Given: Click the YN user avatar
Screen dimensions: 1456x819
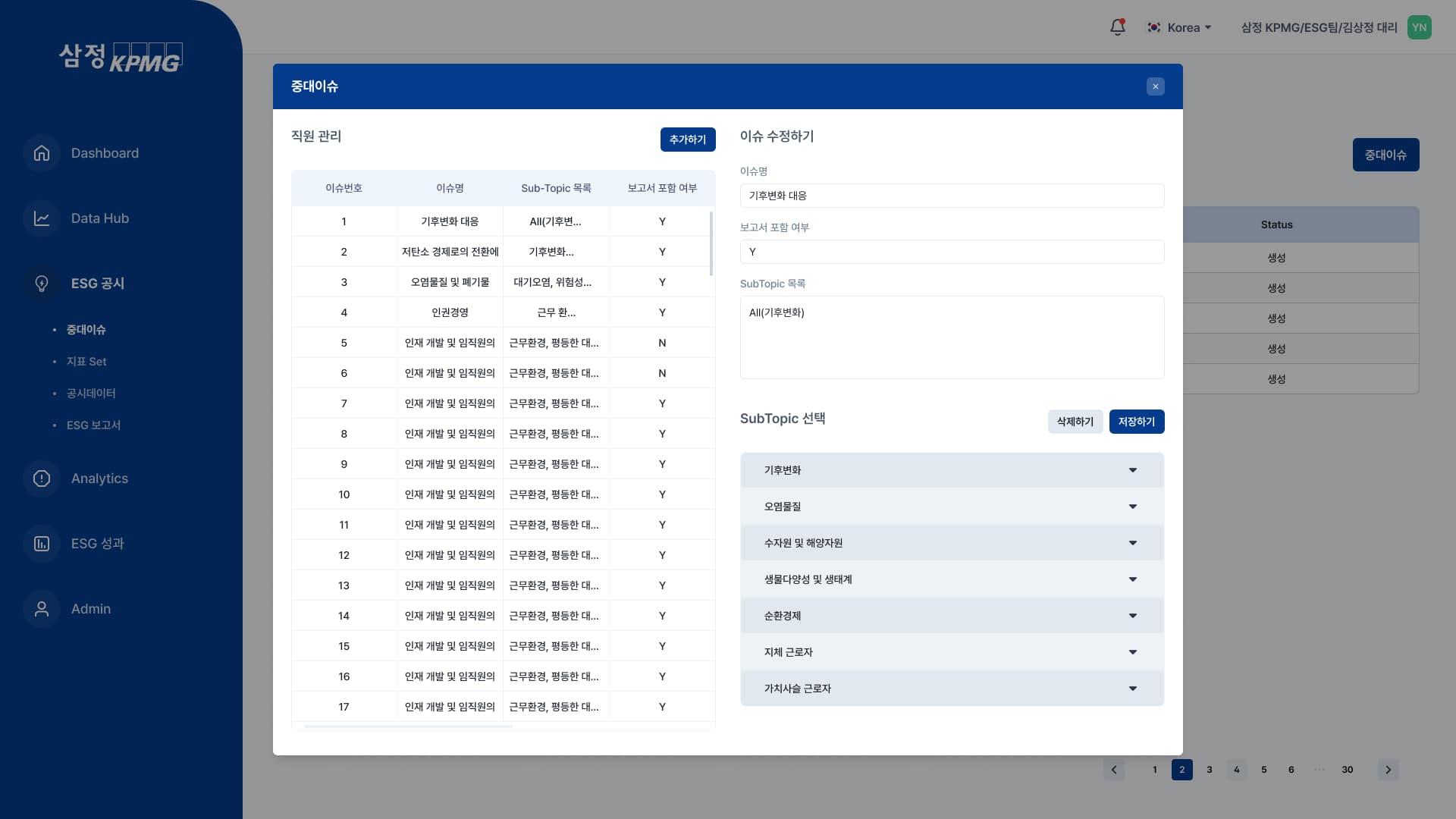Looking at the screenshot, I should pos(1419,27).
